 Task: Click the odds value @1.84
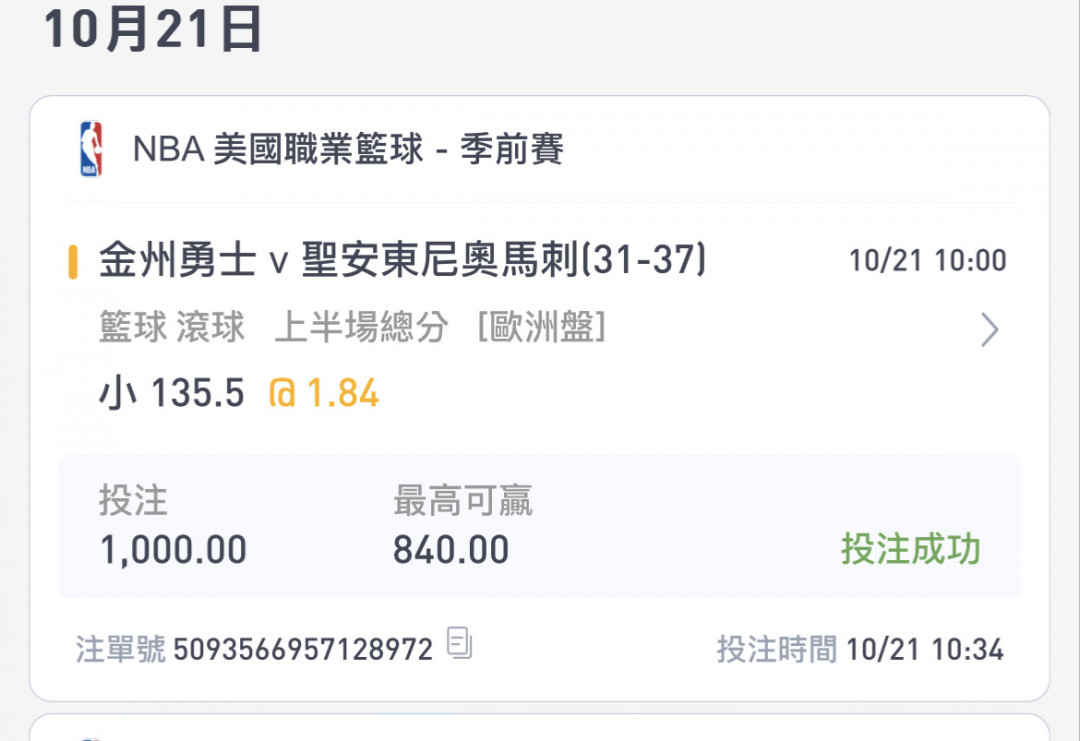coord(323,393)
